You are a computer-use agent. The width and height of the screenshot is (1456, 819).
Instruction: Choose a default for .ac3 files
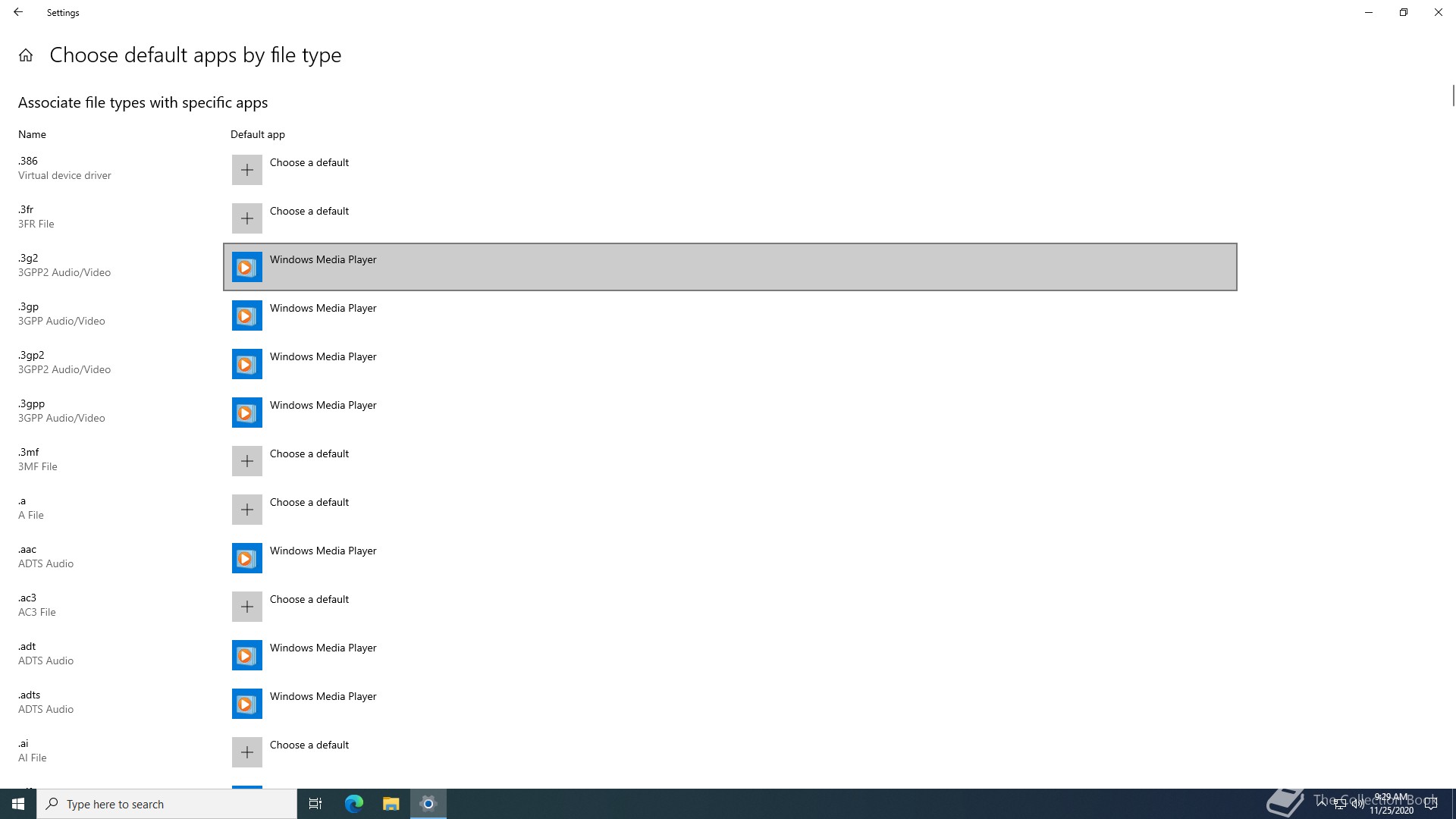309,600
